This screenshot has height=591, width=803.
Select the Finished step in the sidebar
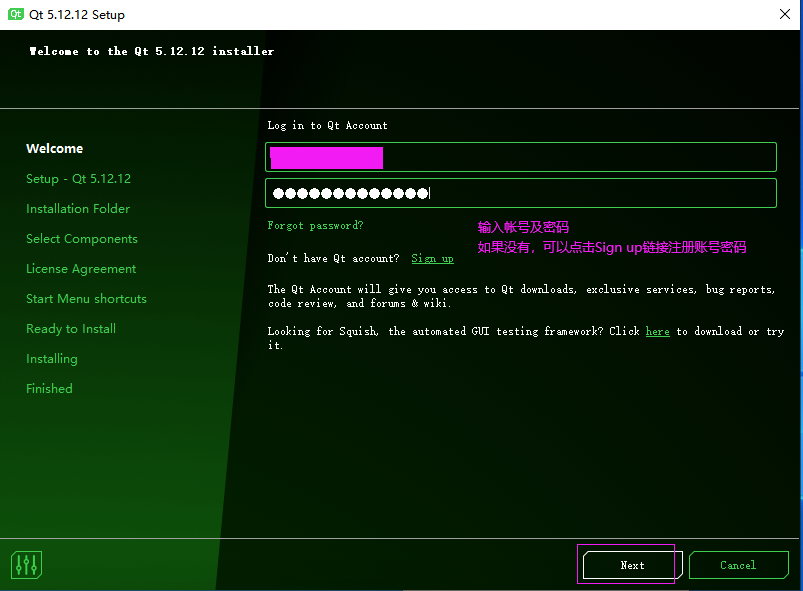point(49,389)
